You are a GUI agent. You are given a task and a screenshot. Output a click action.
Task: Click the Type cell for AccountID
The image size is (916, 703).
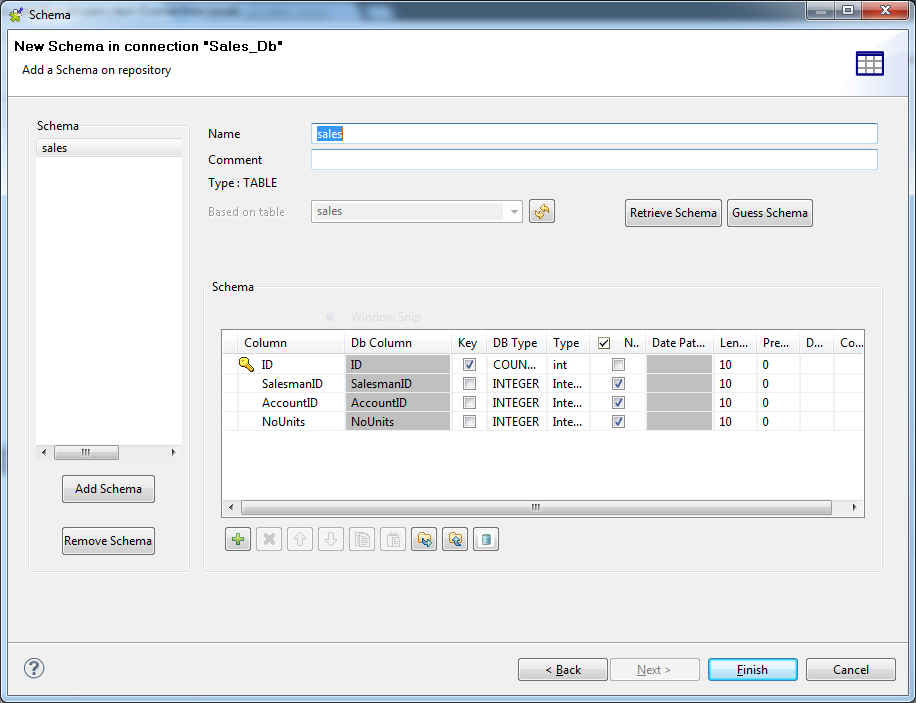[568, 403]
